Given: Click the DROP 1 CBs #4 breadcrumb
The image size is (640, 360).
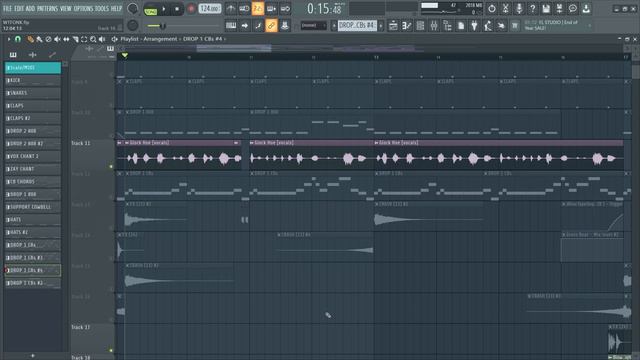Looking at the screenshot, I should click(202, 39).
